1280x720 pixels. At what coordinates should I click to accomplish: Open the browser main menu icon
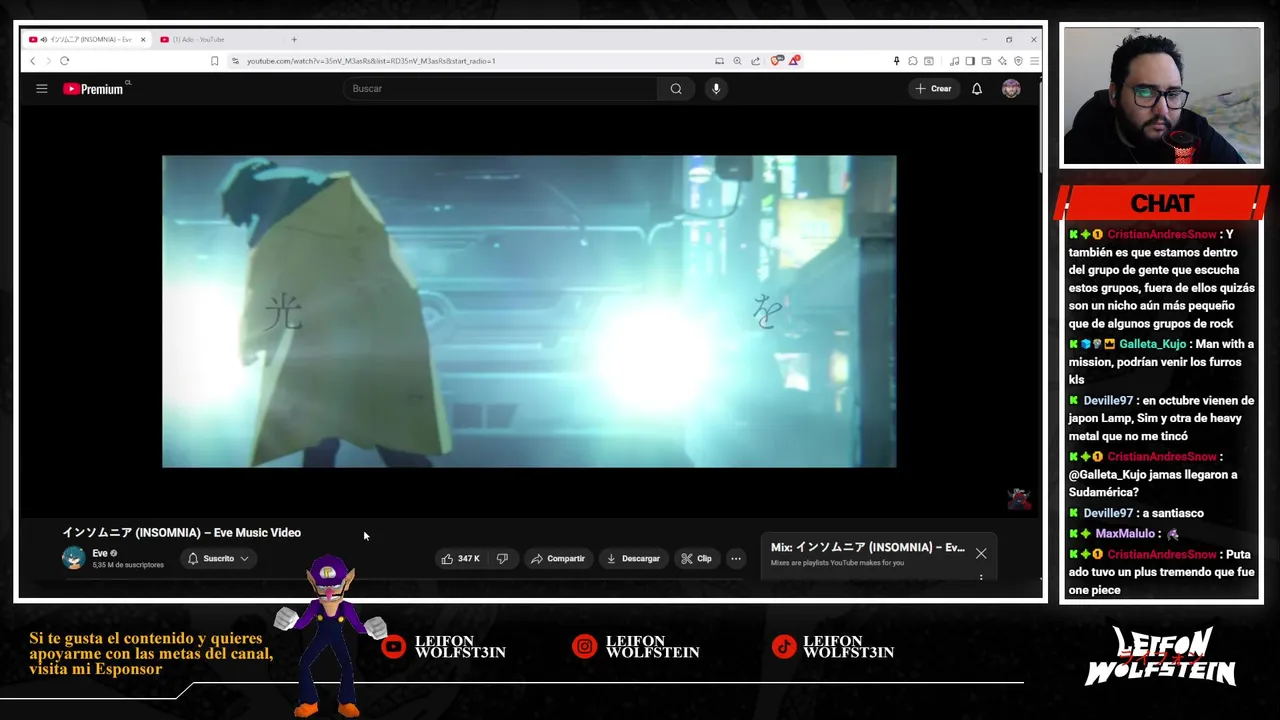[x=1034, y=61]
